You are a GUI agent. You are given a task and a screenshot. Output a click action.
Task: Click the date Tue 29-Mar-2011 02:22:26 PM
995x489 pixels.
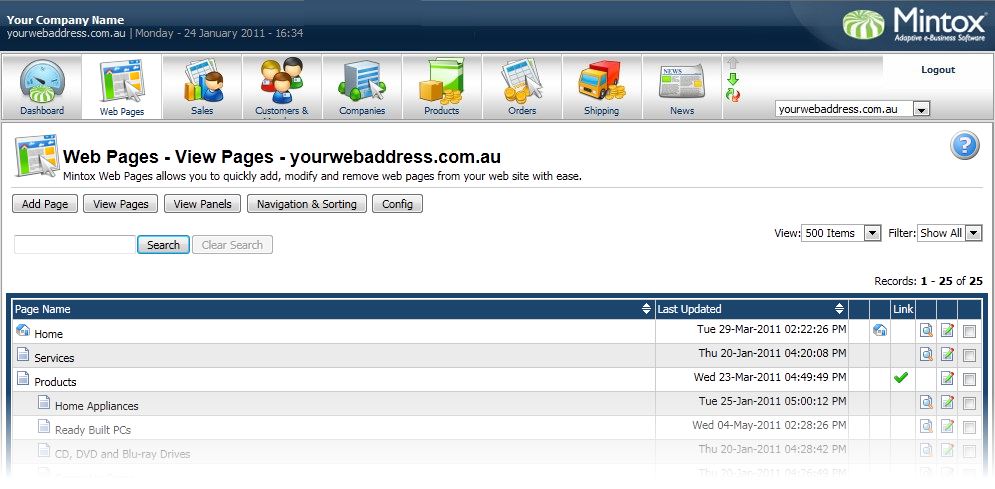point(772,329)
